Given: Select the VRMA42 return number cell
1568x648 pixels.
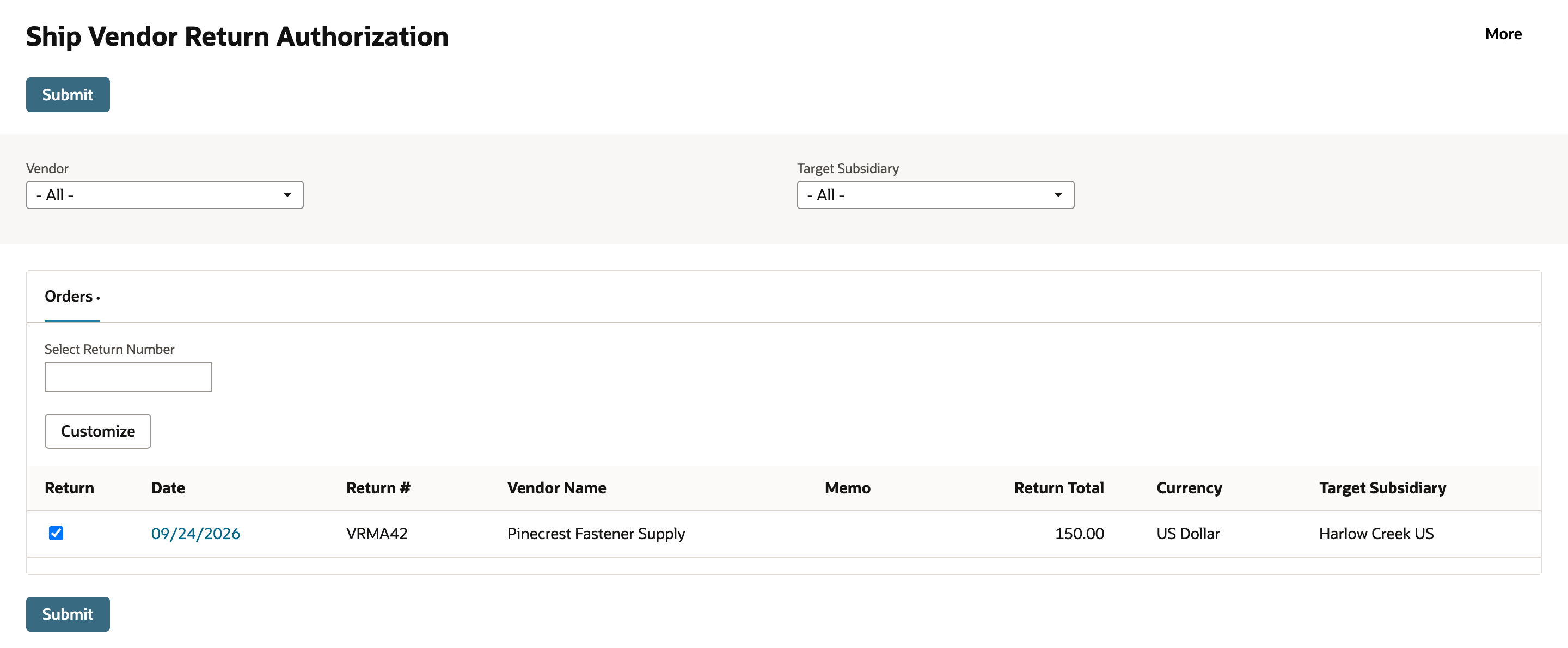Looking at the screenshot, I should point(377,534).
